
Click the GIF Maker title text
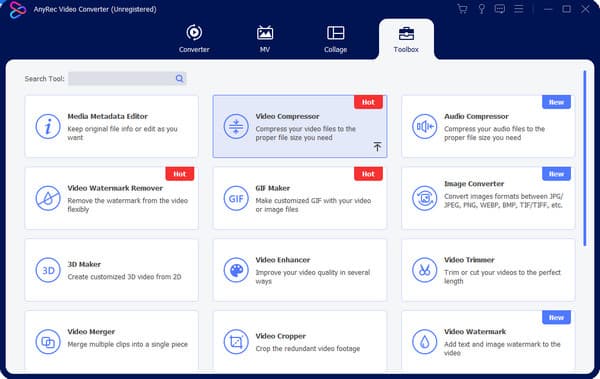click(273, 188)
